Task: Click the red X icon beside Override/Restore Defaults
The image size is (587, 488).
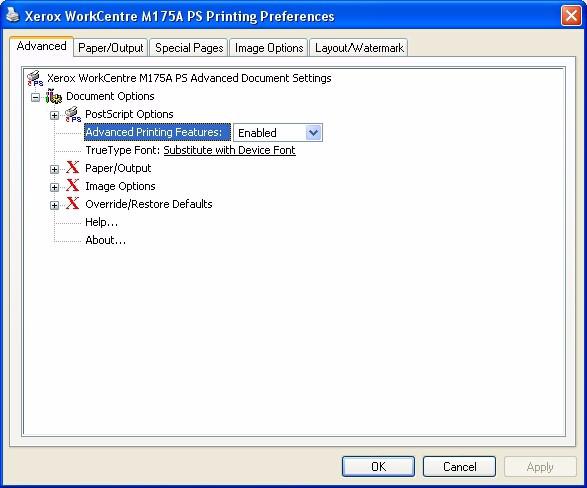Action: coord(73,204)
